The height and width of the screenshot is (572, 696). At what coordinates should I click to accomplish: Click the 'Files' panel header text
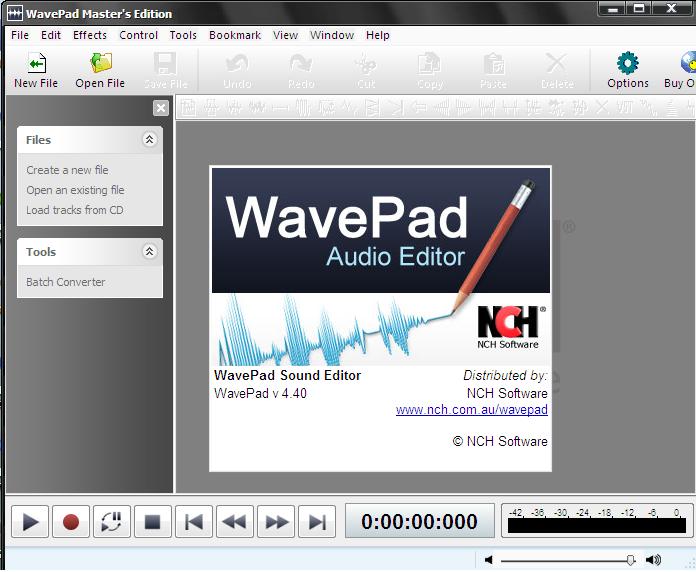pyautogui.click(x=38, y=140)
